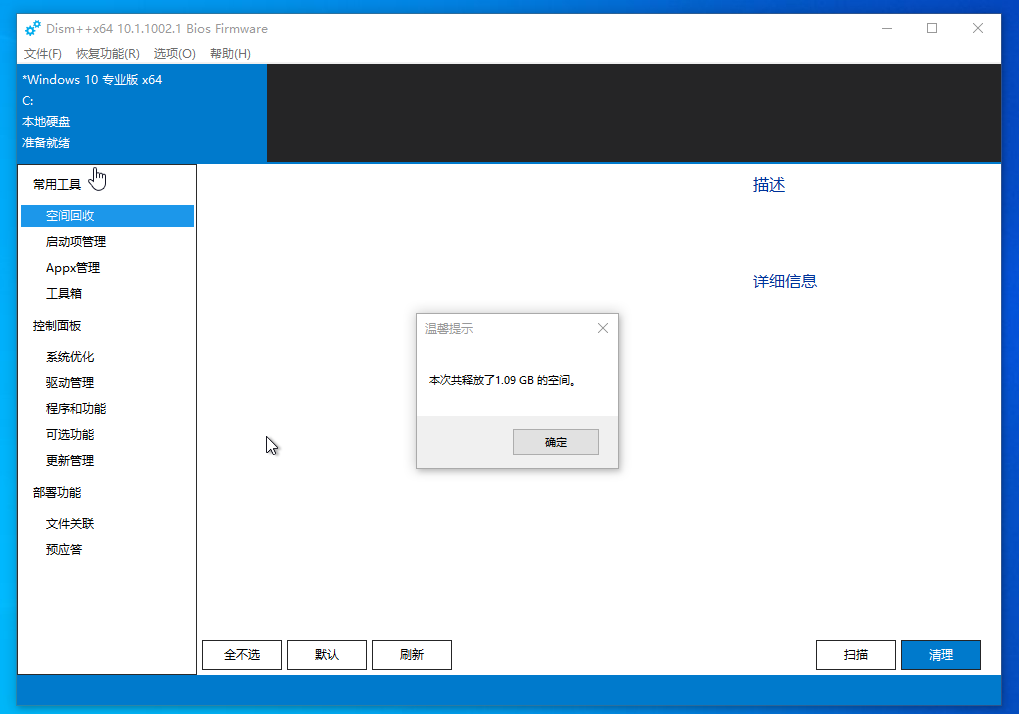Screen dimensions: 1019x714
Task: Select the Windows 10 专业版 x64 image tile
Action: (142, 112)
